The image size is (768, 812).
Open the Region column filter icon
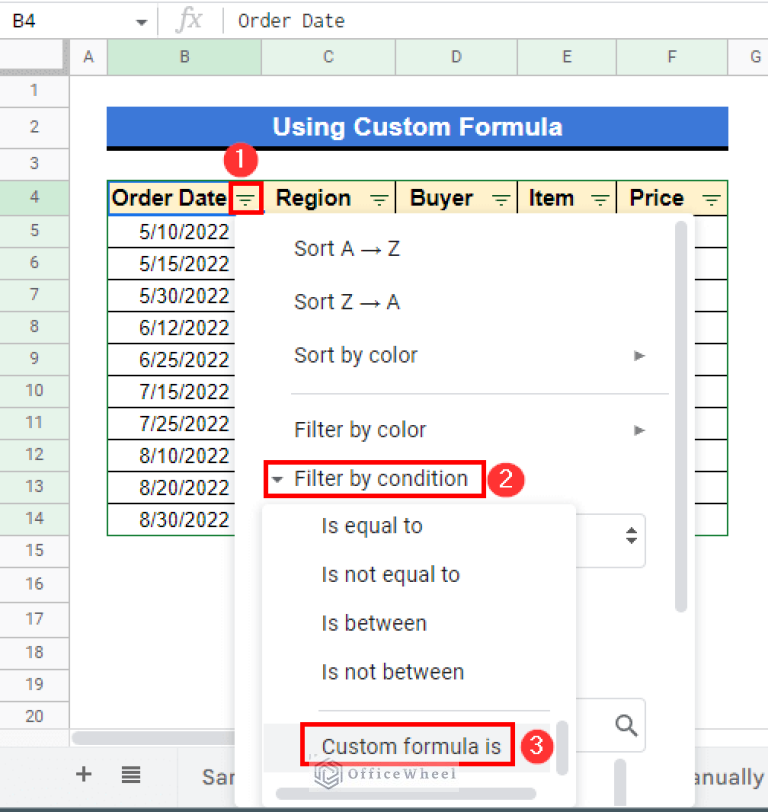coord(379,200)
